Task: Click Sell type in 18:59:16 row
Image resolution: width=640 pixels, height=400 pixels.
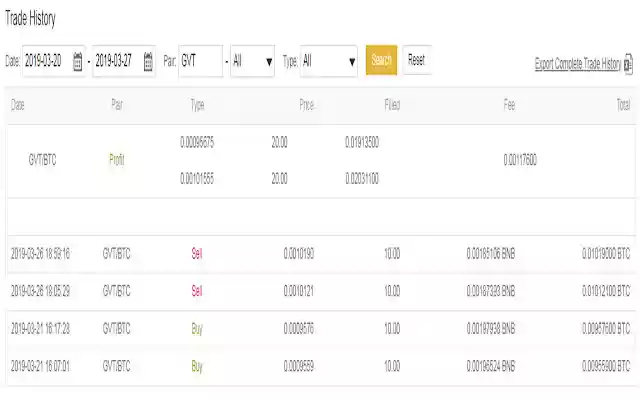Action: (x=197, y=253)
